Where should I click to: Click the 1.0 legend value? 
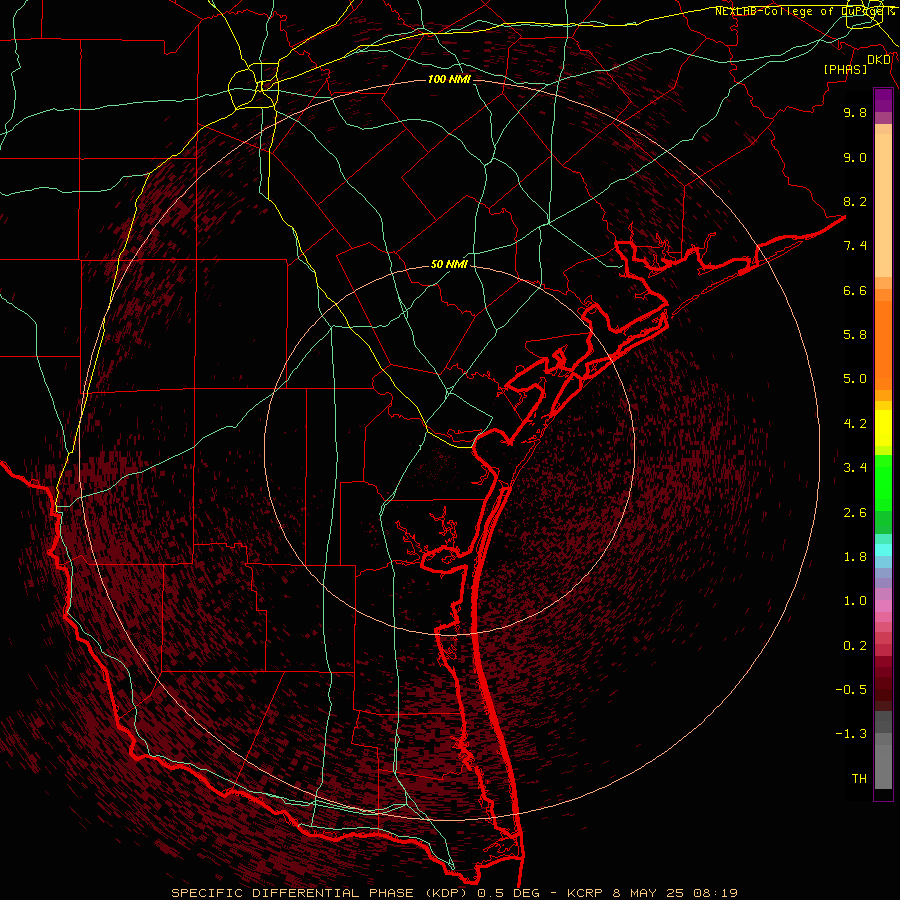coord(855,601)
